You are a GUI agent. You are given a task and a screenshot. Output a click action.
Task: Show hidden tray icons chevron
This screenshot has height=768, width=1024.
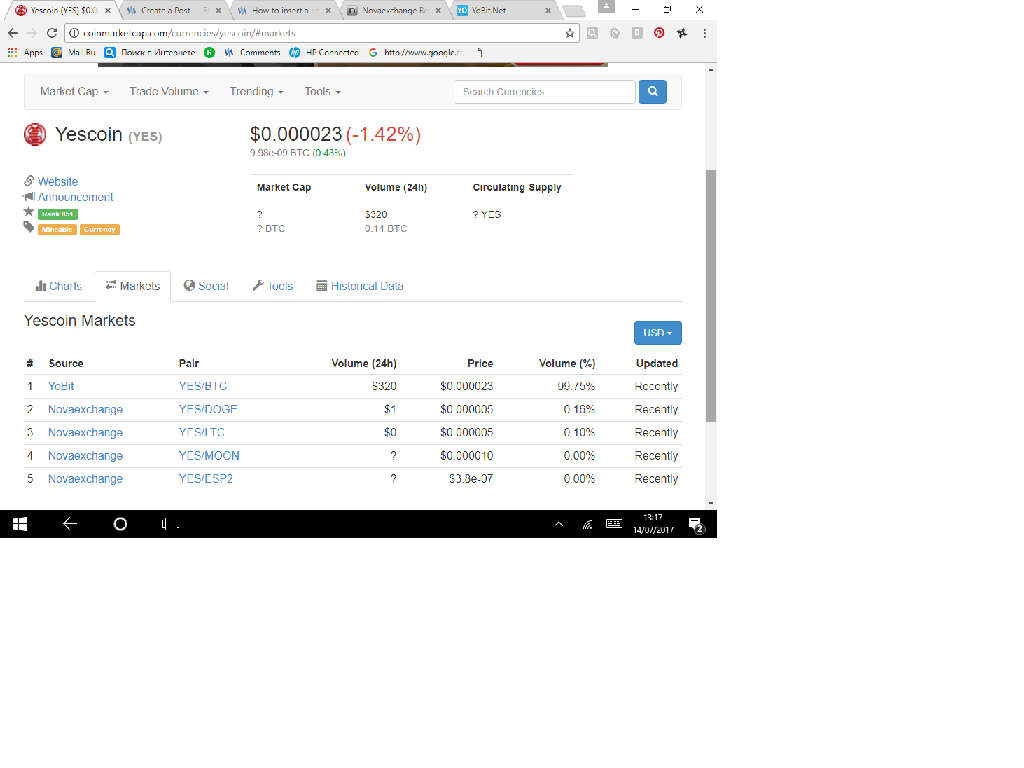[559, 524]
